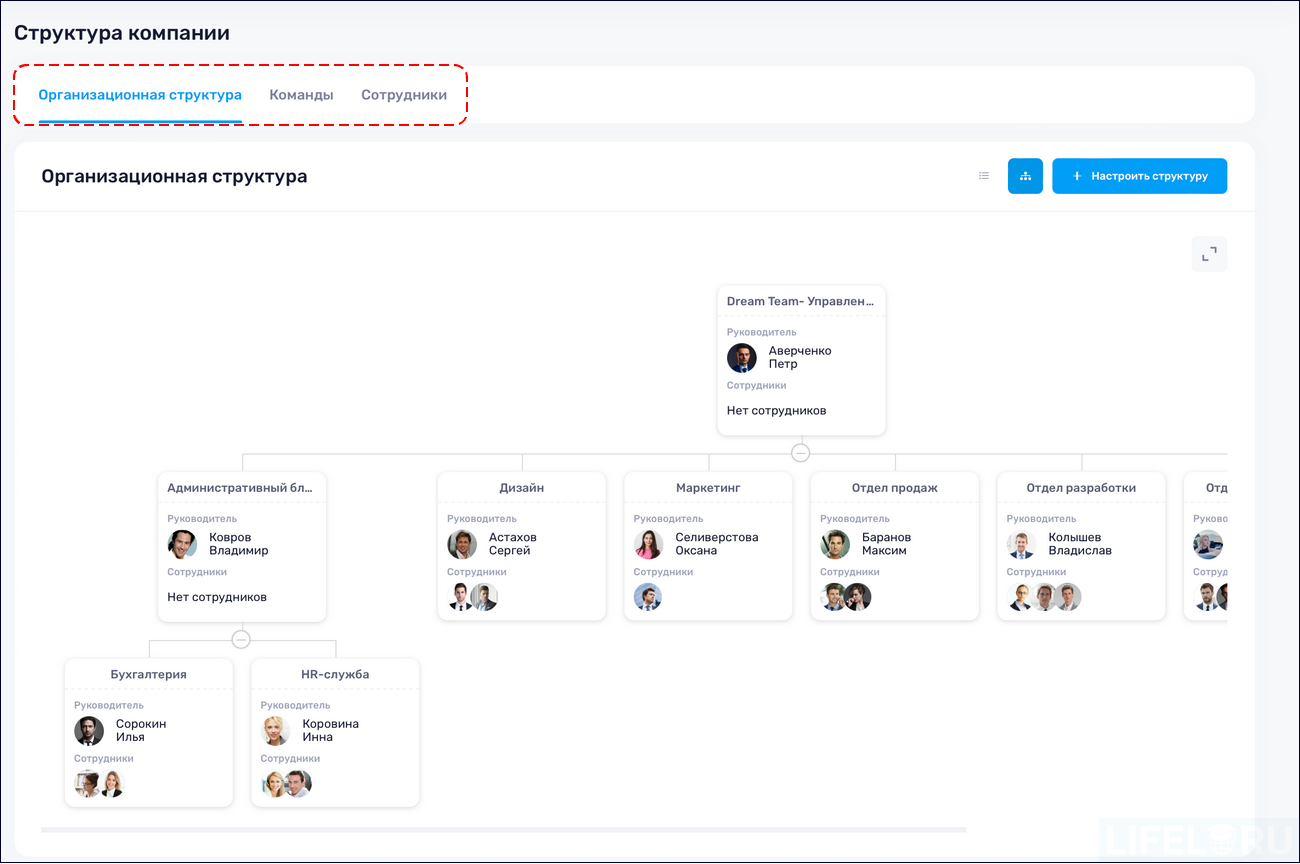
Task: Click the Маркетинг department card
Action: point(707,487)
